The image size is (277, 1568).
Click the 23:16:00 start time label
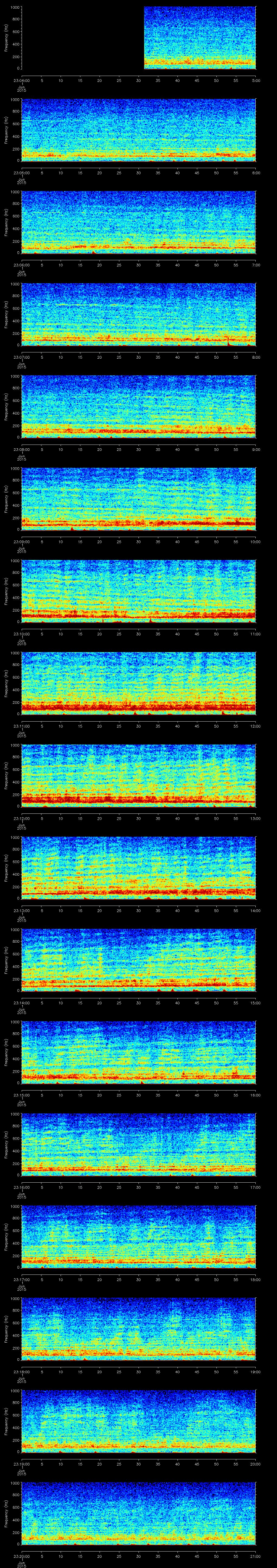click(21, 1187)
